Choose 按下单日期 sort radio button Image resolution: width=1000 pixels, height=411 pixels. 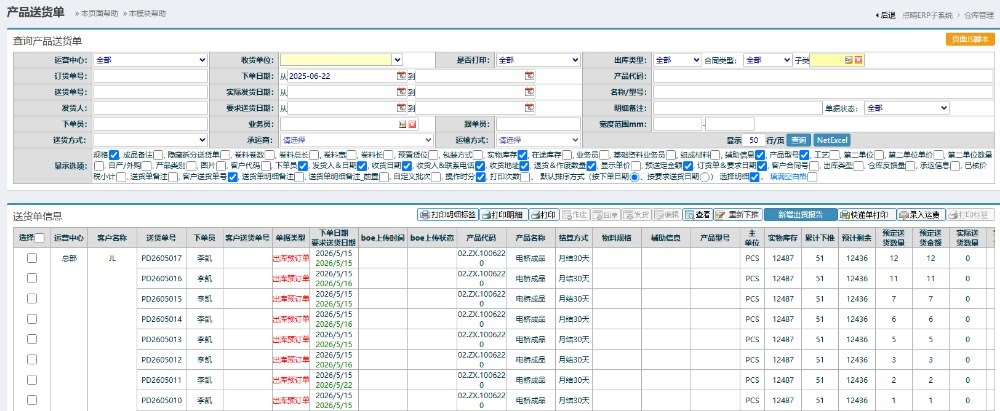pos(635,177)
